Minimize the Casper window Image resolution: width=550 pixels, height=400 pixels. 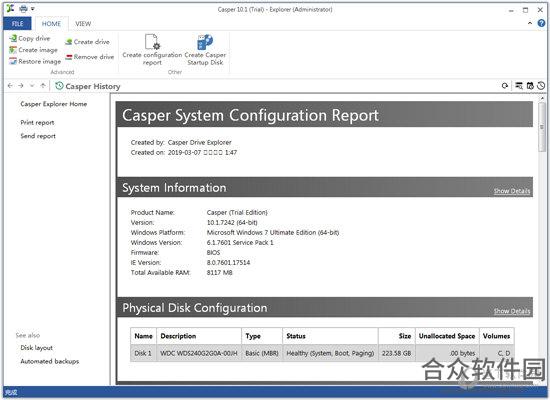pos(511,10)
